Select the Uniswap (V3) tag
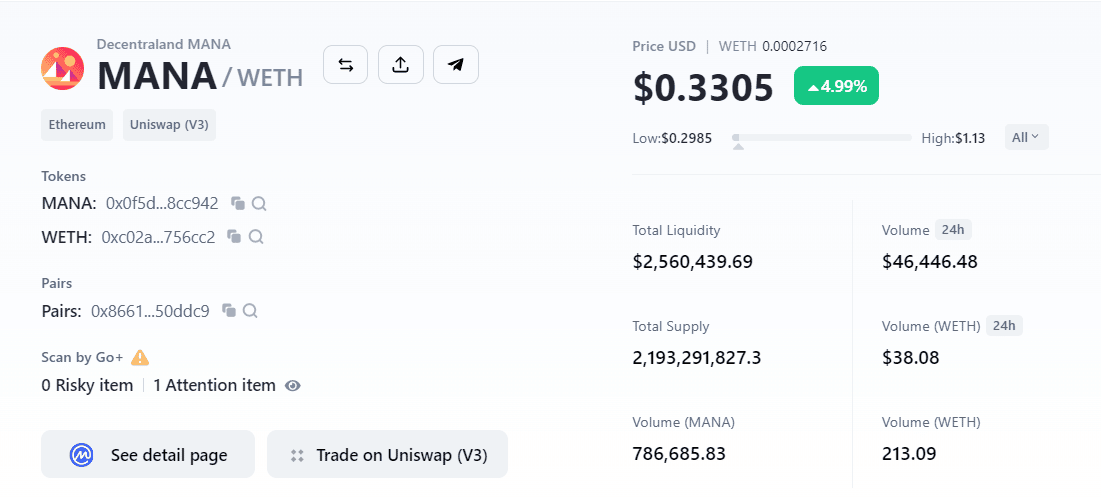1101x497 pixels. tap(169, 125)
